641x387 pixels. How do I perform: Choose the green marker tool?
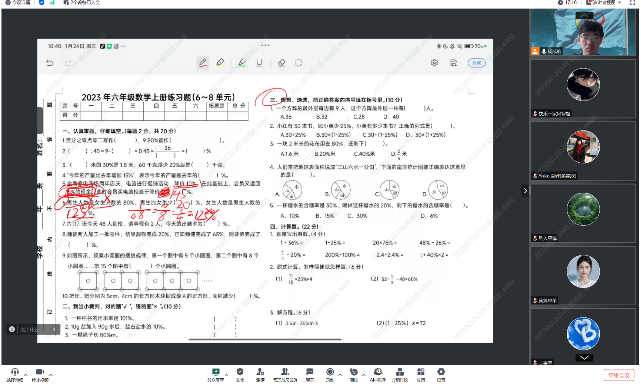tap(242, 63)
